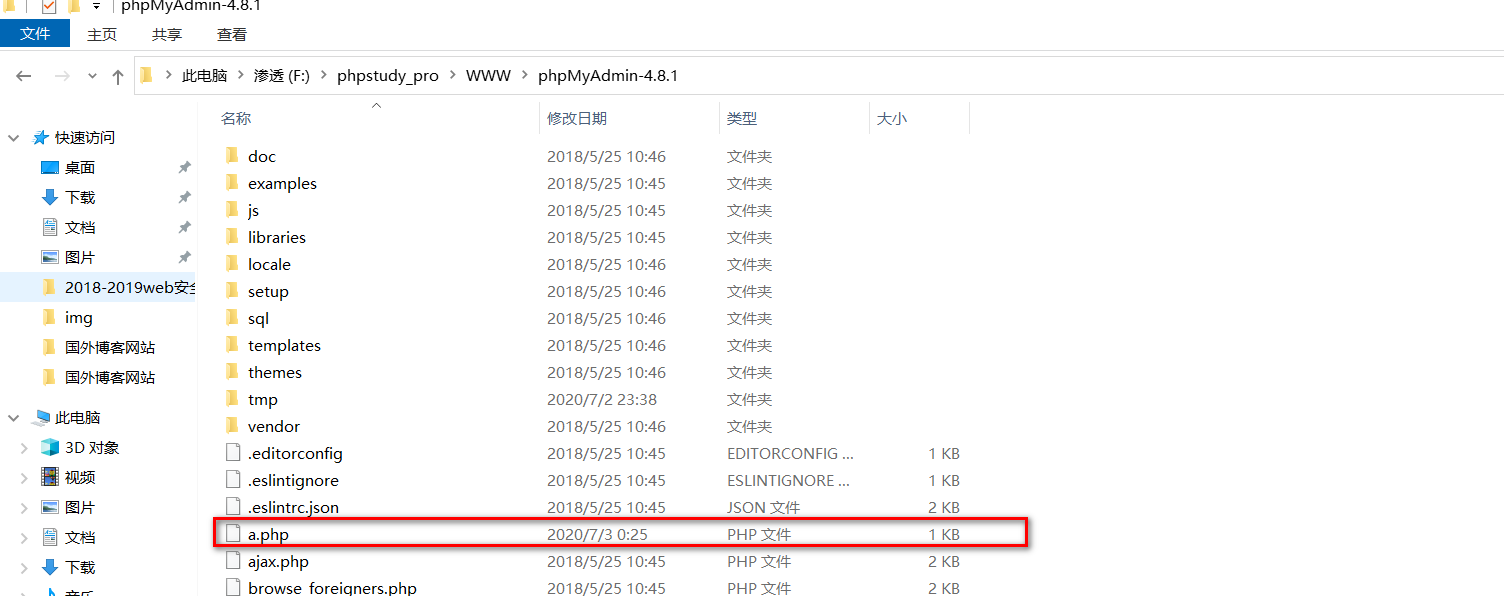Sort by 名称 column header

[236, 118]
